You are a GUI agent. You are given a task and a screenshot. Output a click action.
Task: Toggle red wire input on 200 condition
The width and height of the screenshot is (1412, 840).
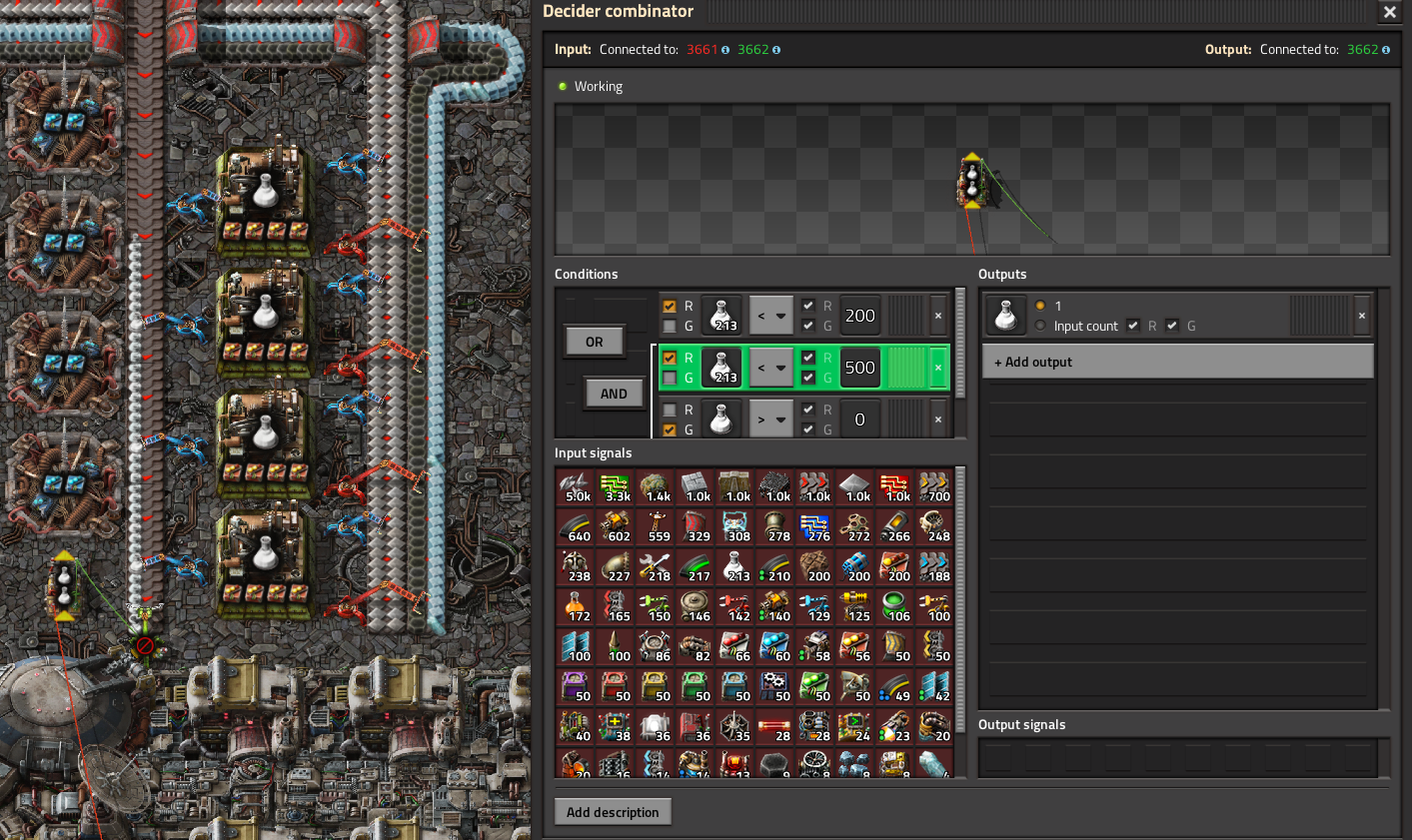coord(670,307)
